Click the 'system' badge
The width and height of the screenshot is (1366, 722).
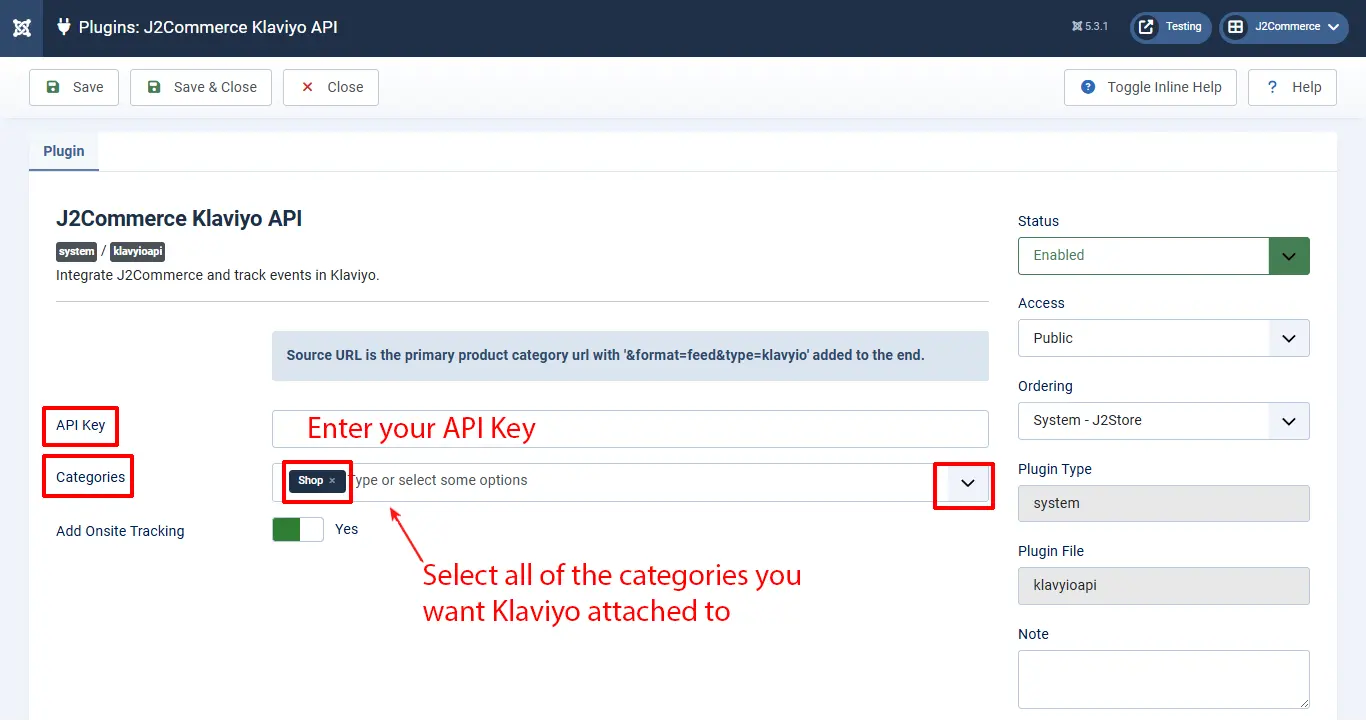[x=77, y=252]
